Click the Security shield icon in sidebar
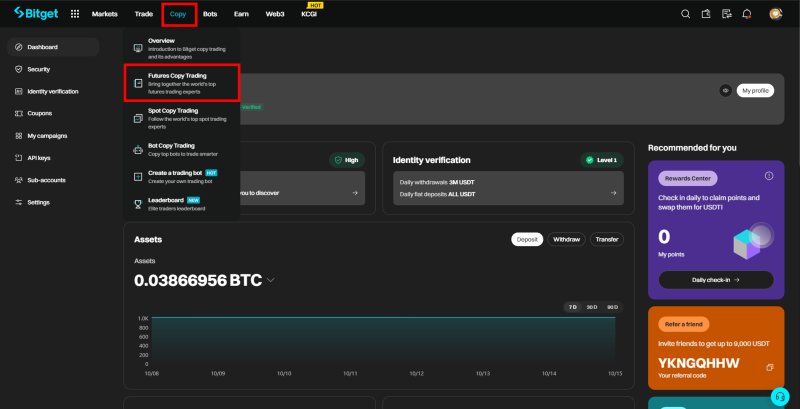The width and height of the screenshot is (800, 409). pos(19,69)
